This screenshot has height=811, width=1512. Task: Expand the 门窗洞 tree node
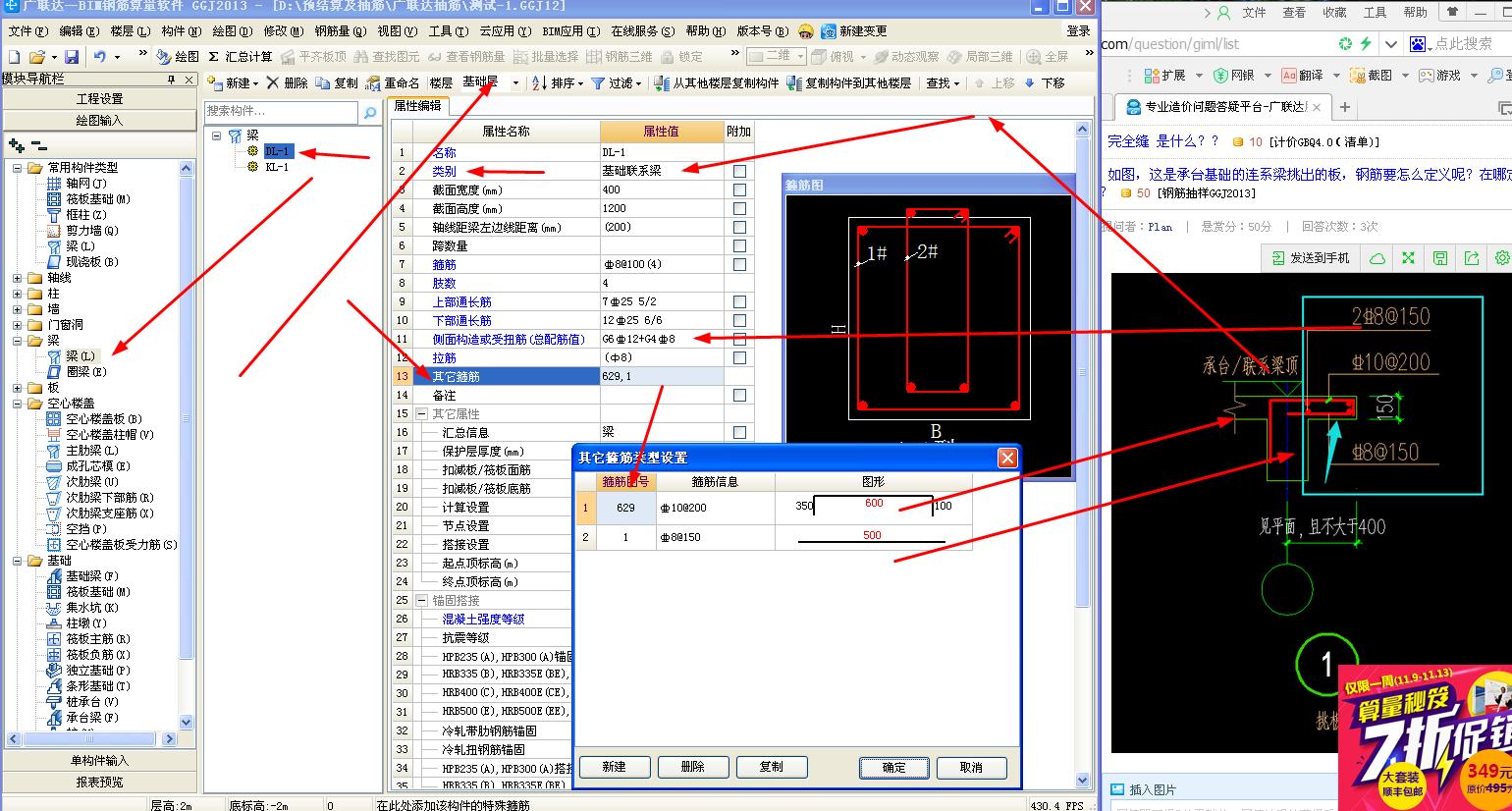tap(17, 325)
